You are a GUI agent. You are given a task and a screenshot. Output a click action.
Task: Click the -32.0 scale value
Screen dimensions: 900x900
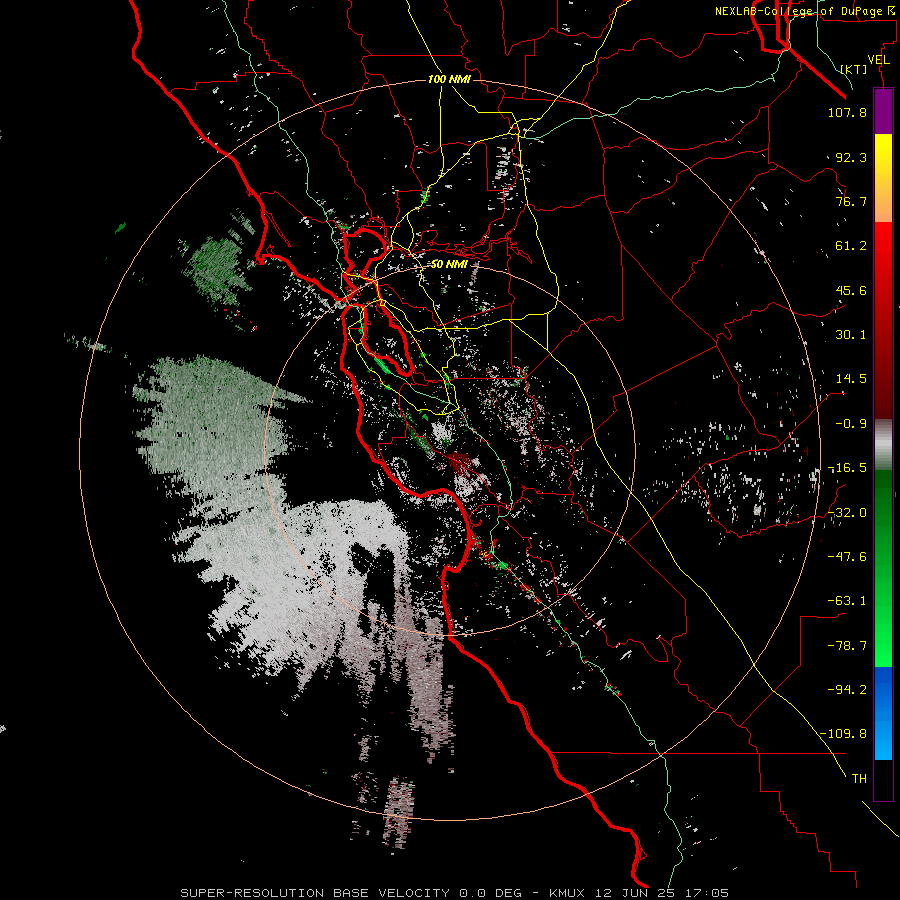(847, 513)
